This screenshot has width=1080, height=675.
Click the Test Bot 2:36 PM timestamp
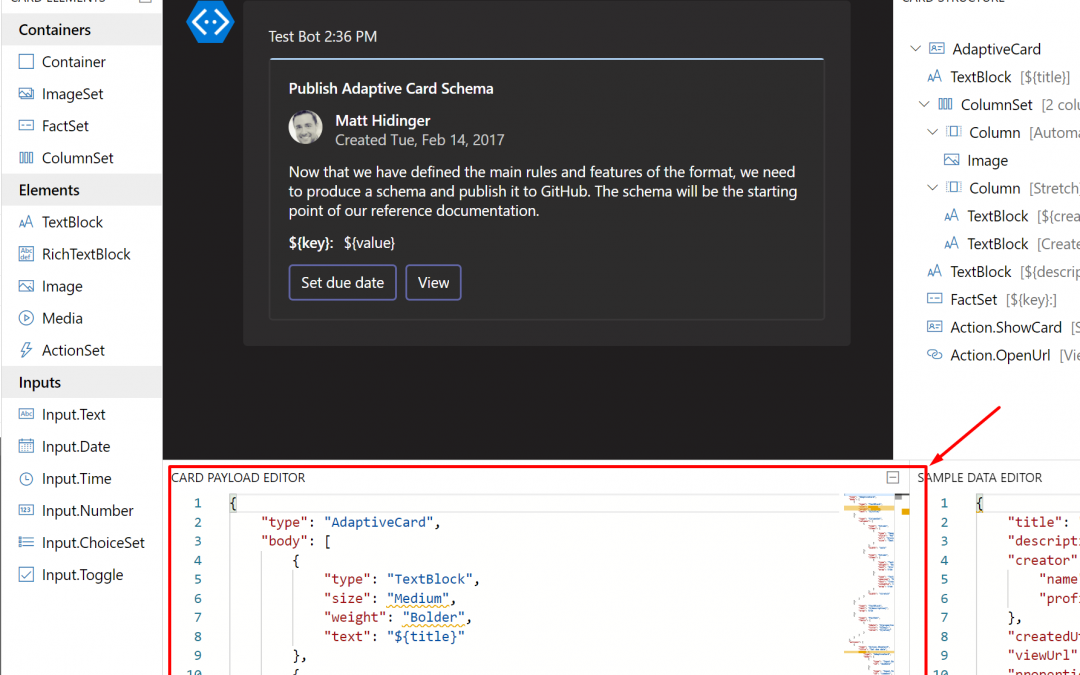(322, 37)
